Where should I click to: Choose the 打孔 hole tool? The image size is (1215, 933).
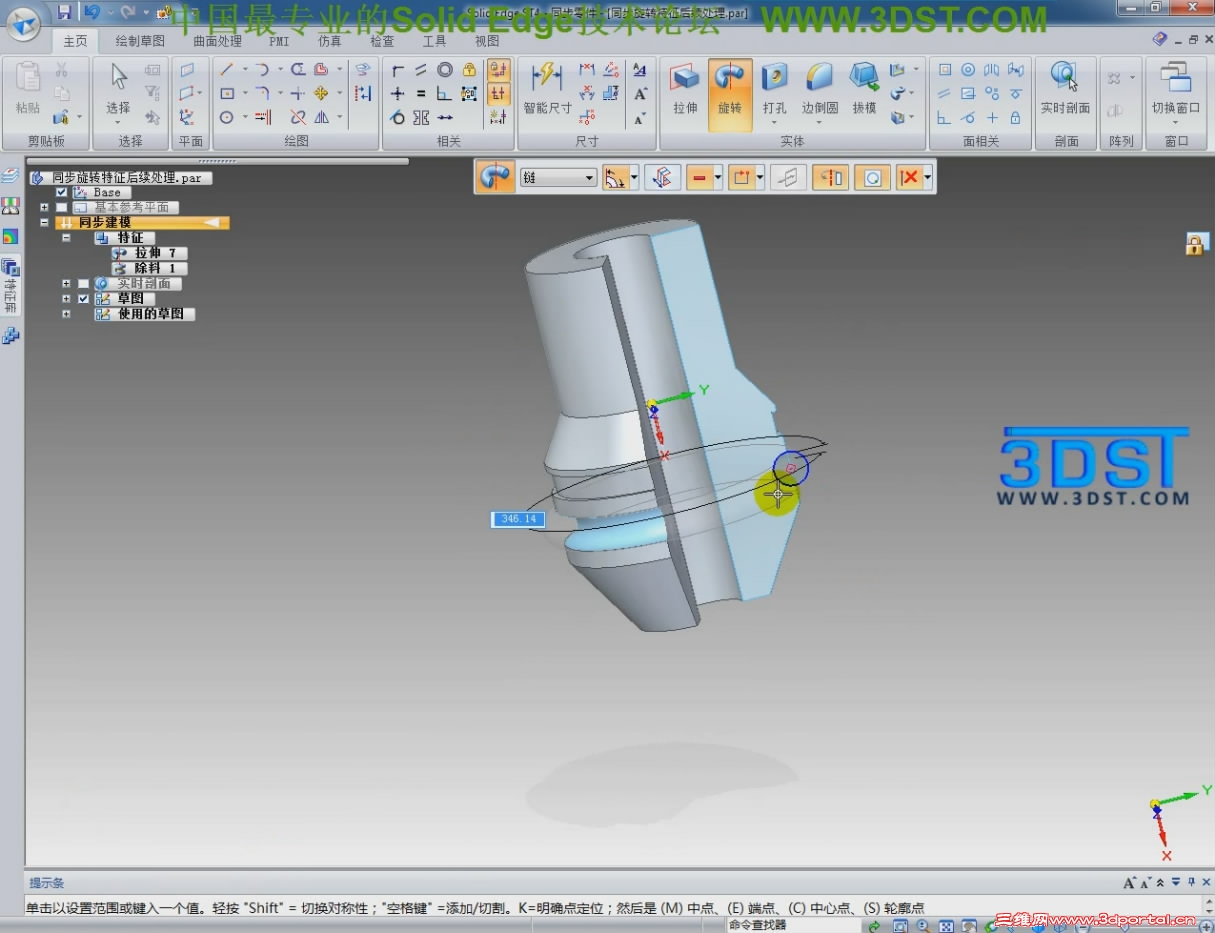(x=775, y=89)
